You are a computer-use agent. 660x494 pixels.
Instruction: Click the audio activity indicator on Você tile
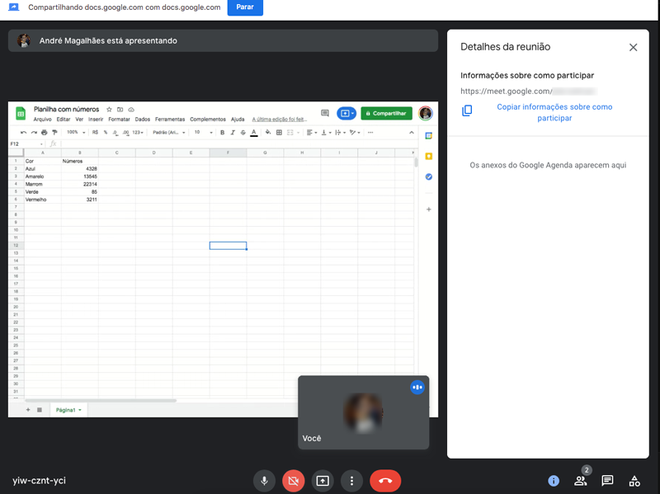[417, 387]
